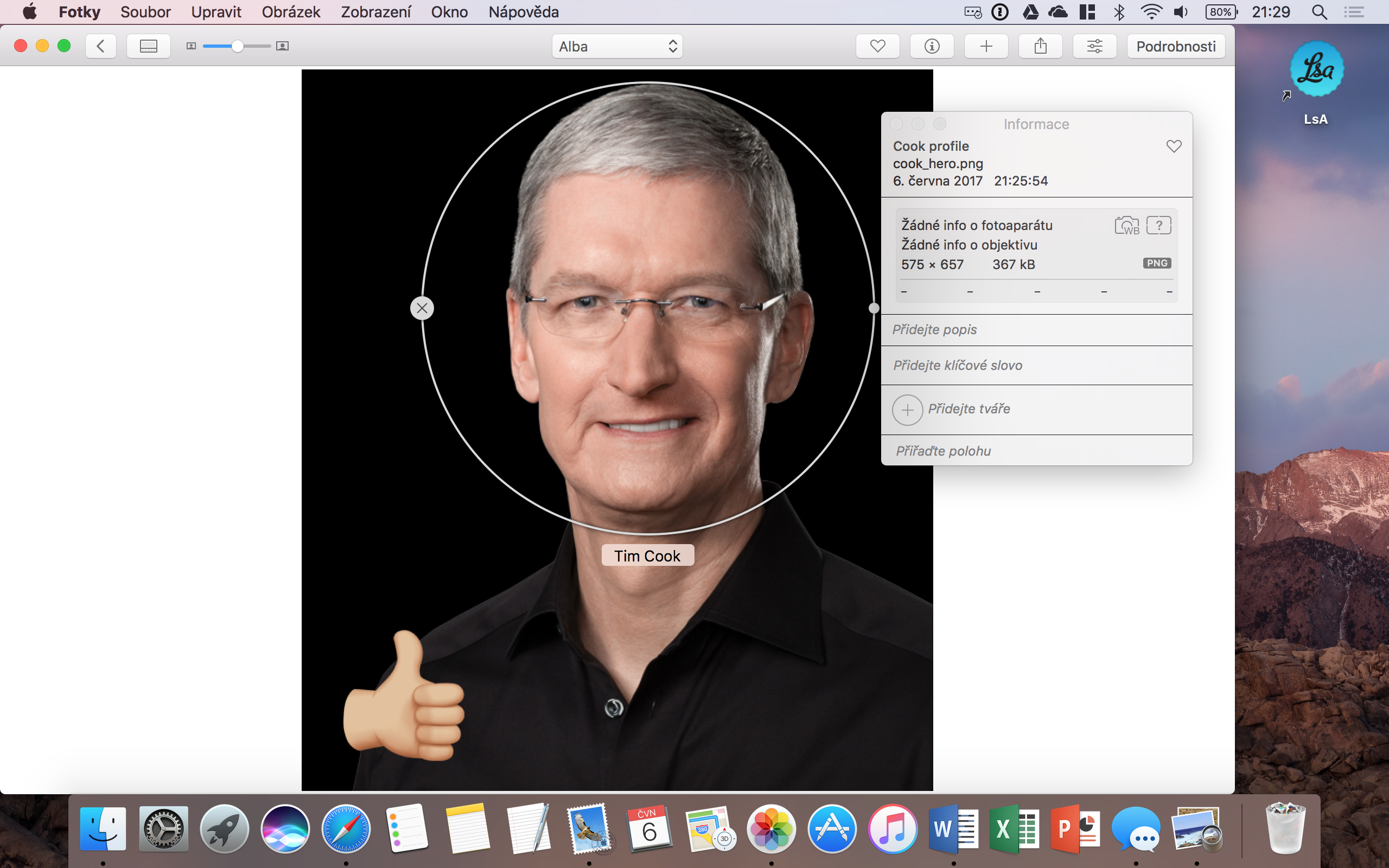The image size is (1389, 868).
Task: Open the Adjustments editing sliders icon
Action: [1094, 46]
